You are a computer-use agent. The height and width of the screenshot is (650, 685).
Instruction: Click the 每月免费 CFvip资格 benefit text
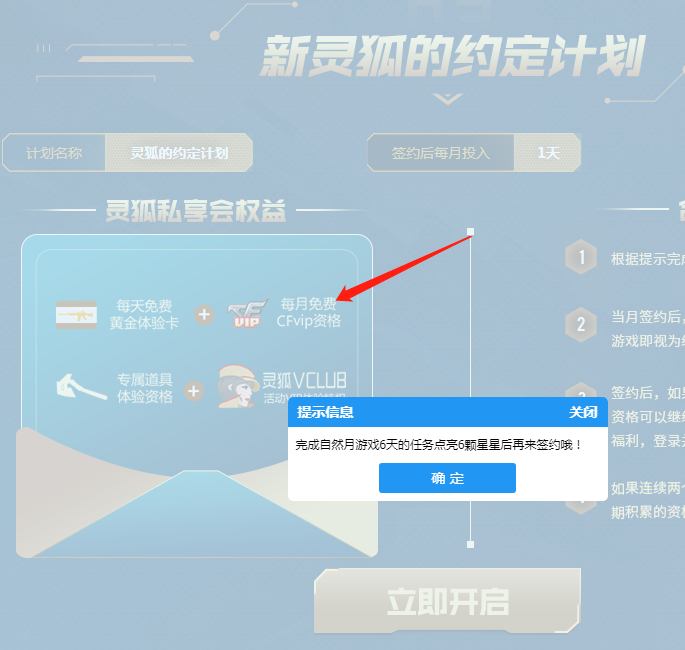(x=308, y=312)
